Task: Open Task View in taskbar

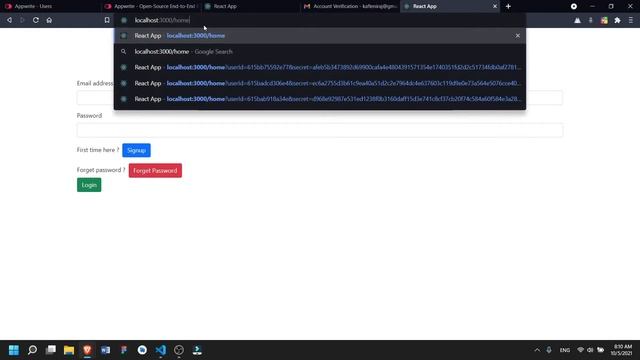Action: tap(51, 350)
